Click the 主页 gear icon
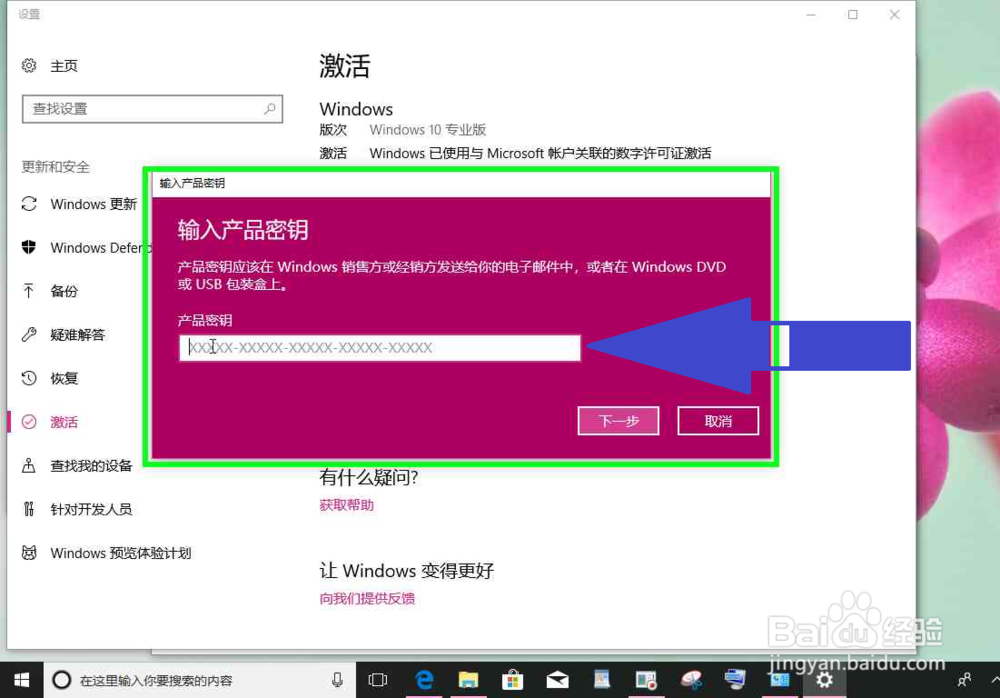The width and height of the screenshot is (1000, 698). coord(28,65)
